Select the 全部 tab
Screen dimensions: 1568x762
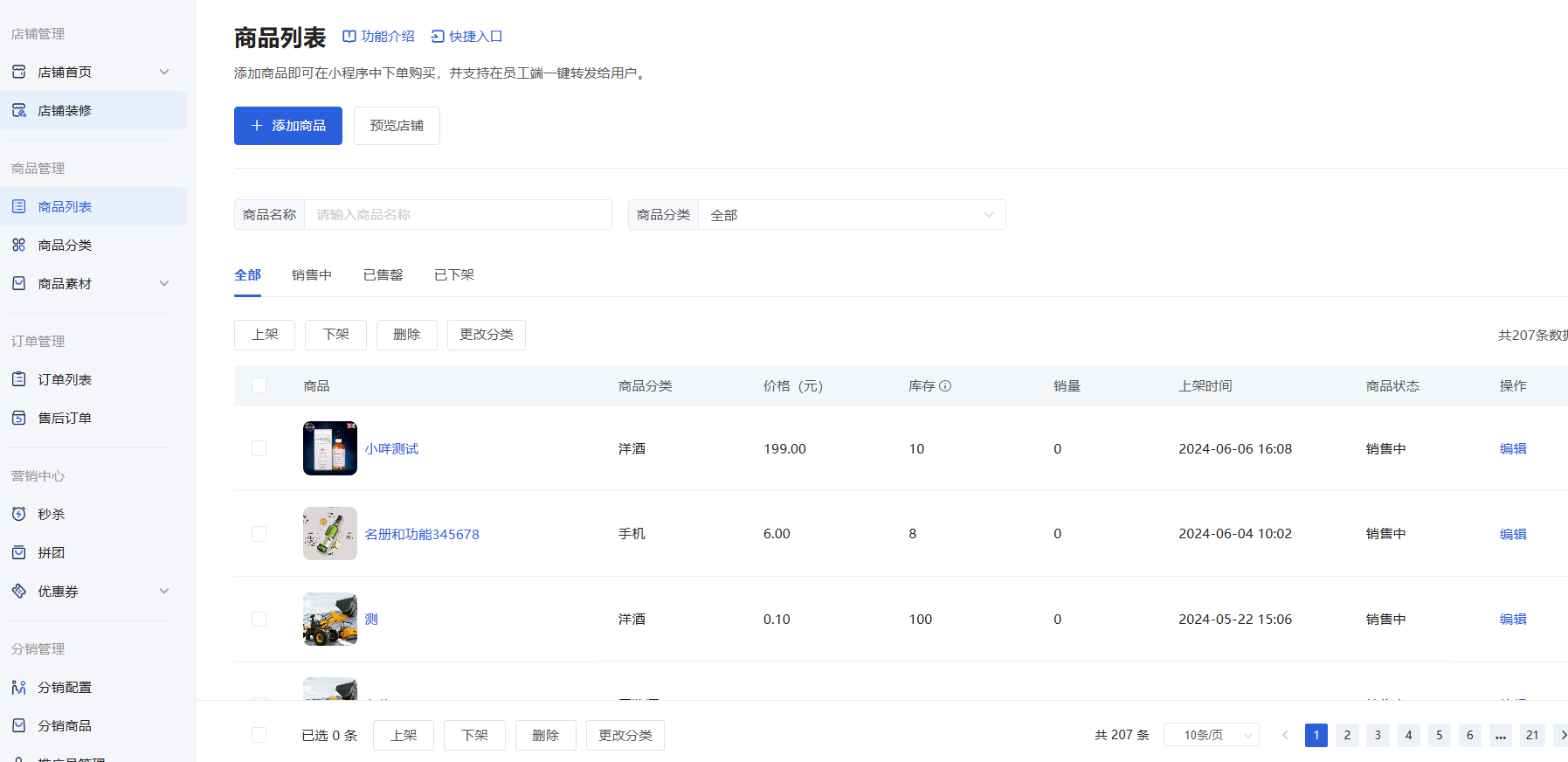tap(247, 274)
